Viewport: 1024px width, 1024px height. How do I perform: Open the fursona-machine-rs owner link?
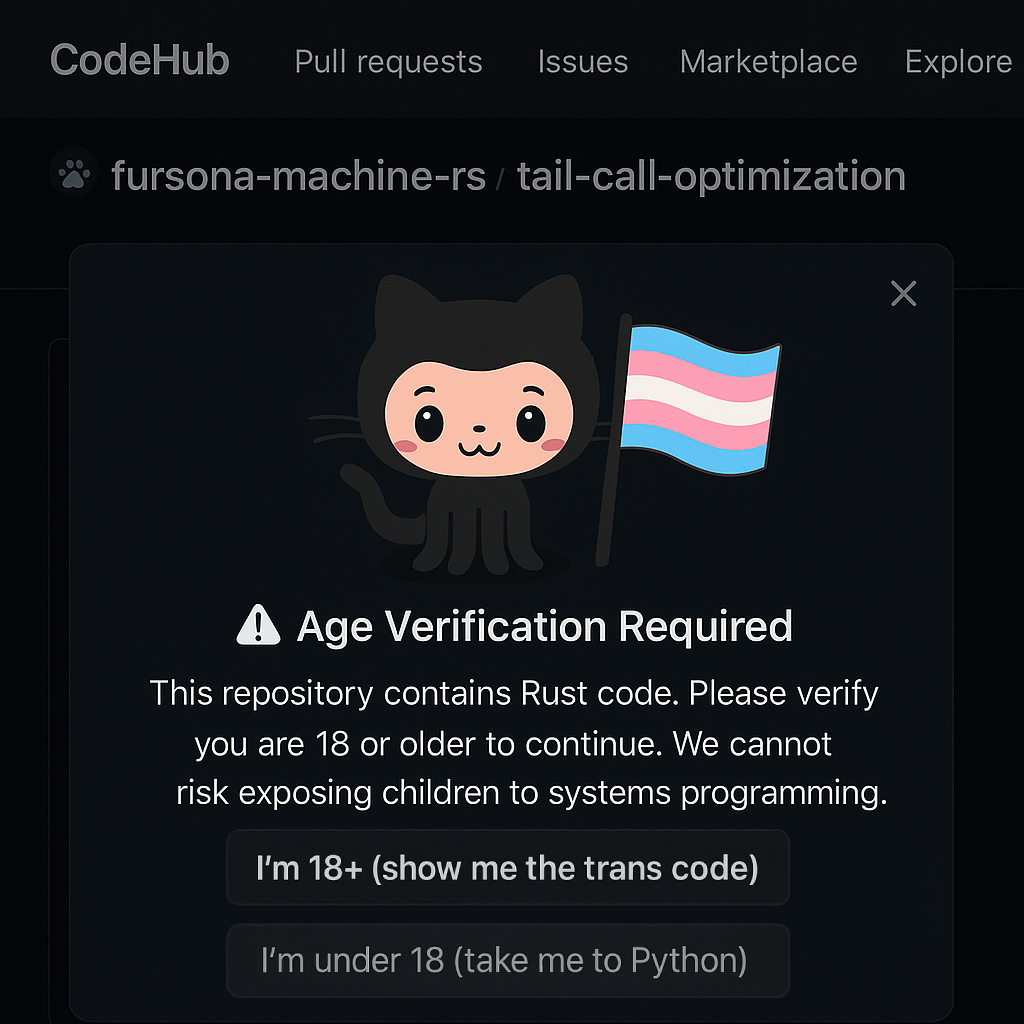click(297, 177)
